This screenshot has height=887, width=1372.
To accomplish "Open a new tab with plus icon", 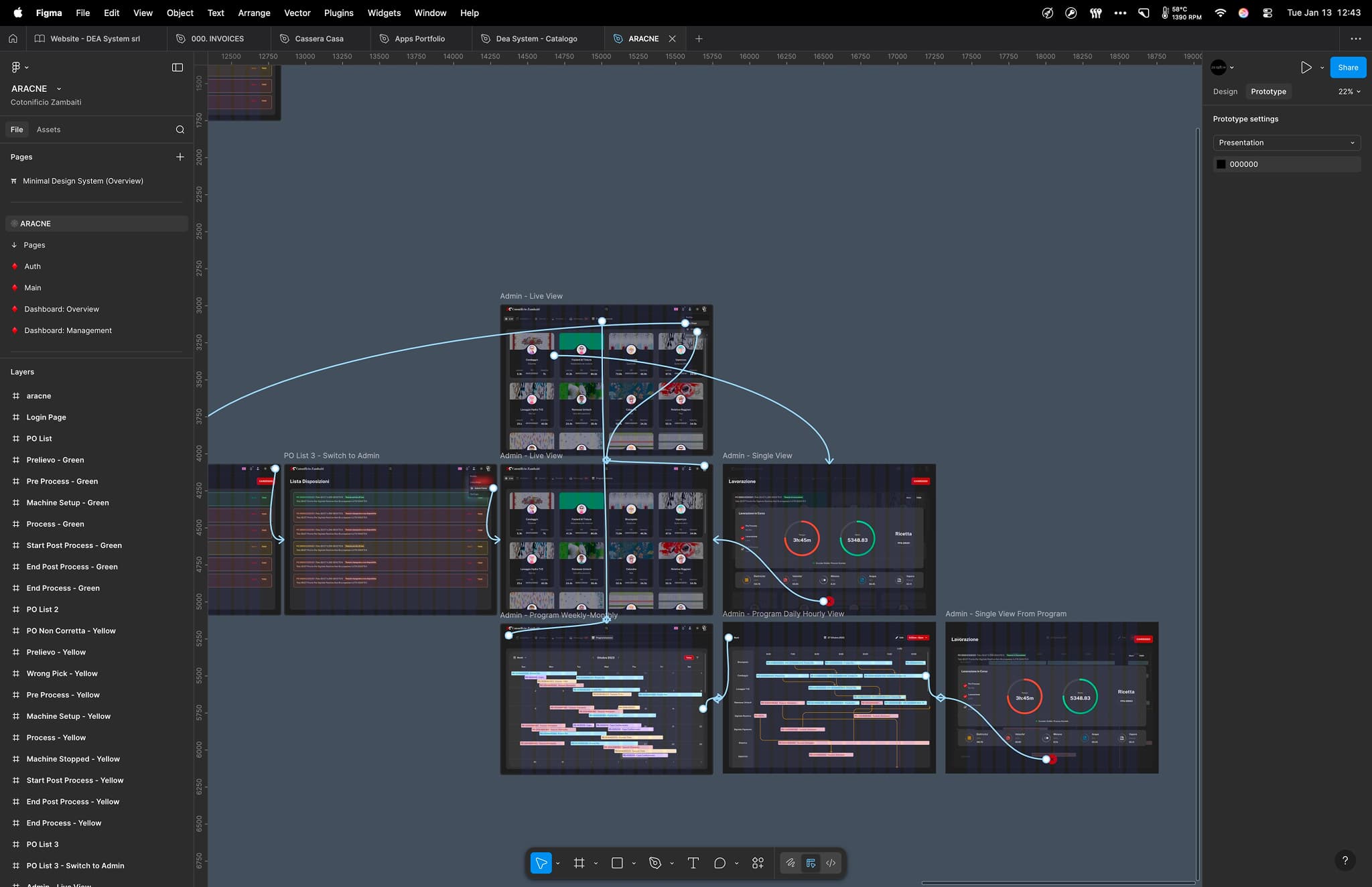I will click(x=699, y=39).
